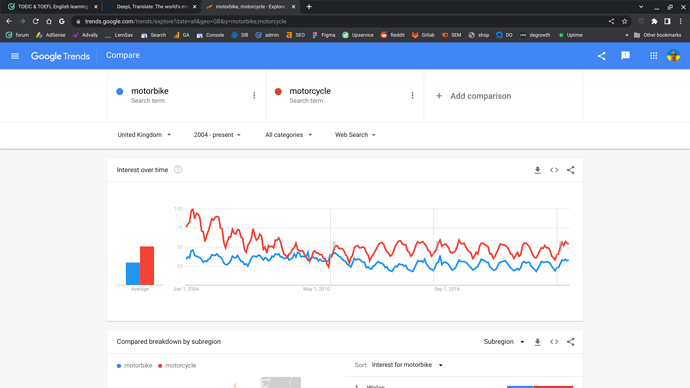Switch to the DeepL Translate tab
The height and width of the screenshot is (388, 690).
[152, 7]
